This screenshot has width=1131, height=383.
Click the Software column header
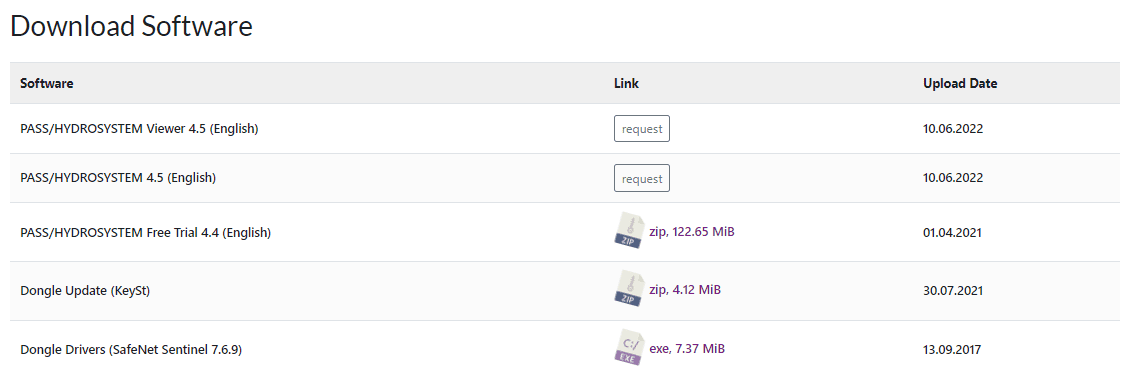click(47, 83)
